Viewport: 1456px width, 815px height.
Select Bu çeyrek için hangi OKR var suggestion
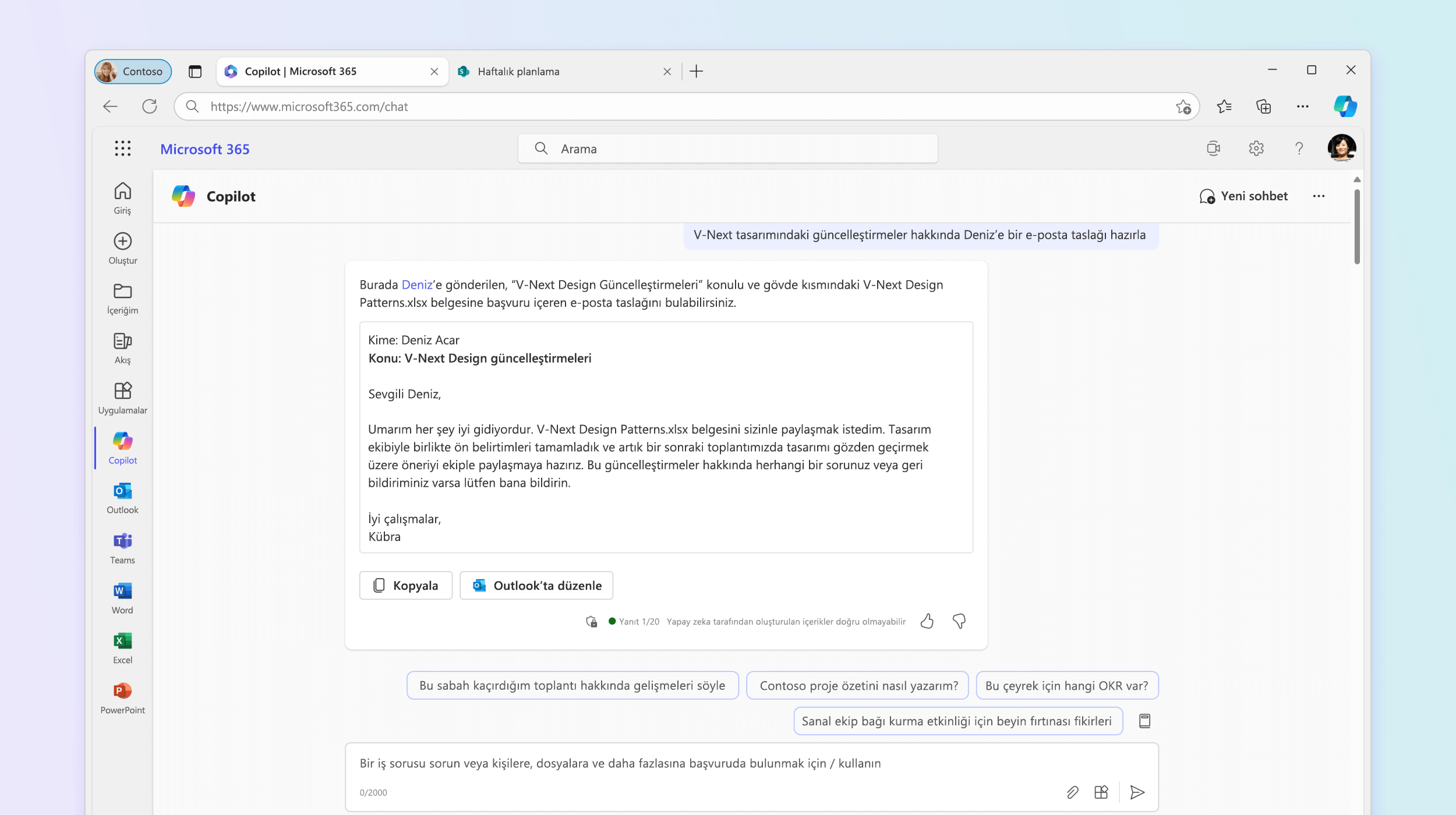(x=1067, y=685)
